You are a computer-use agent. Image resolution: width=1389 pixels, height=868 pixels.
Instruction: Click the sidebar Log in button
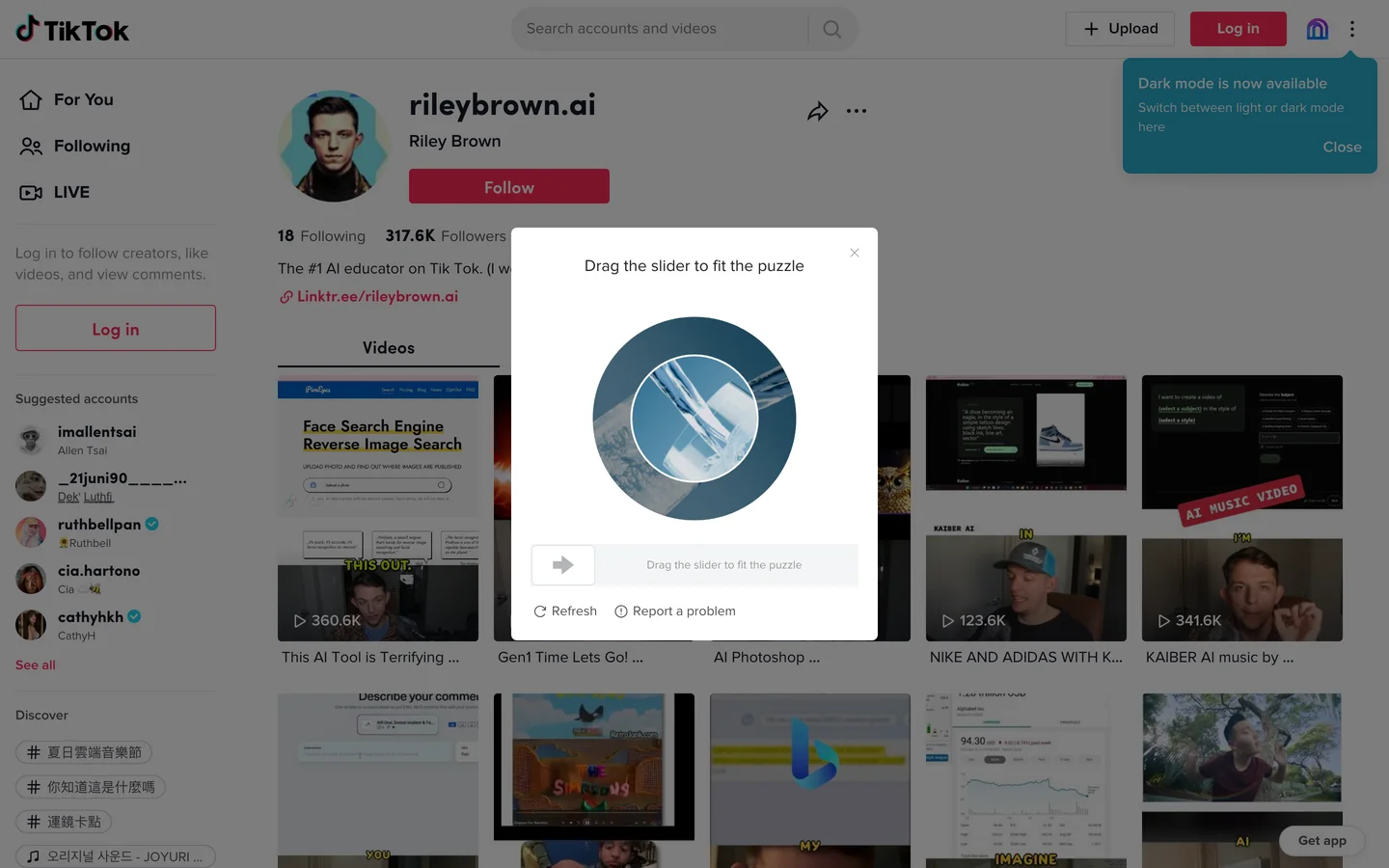(x=116, y=328)
